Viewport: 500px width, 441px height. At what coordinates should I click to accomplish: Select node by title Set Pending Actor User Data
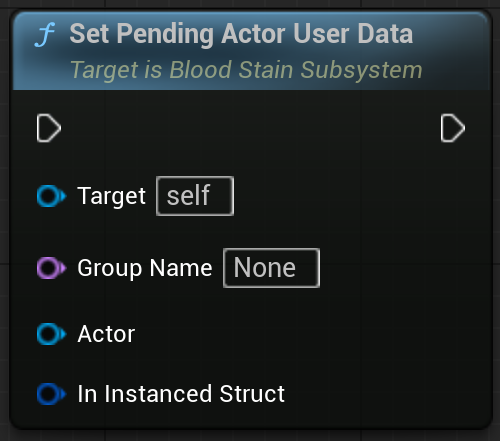(x=241, y=34)
